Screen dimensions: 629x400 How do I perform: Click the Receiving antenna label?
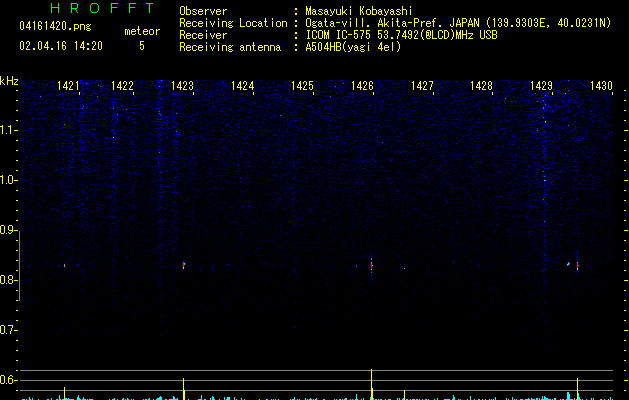click(x=230, y=47)
